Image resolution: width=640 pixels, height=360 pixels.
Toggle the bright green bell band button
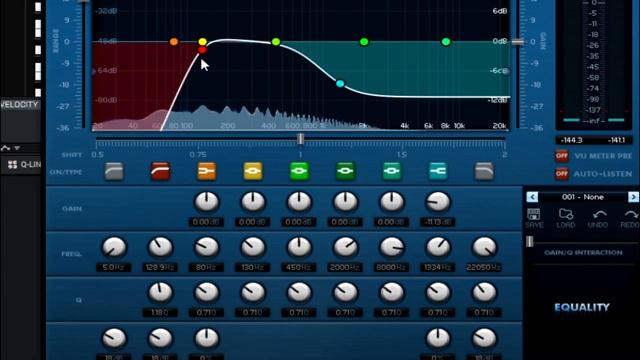coord(299,171)
